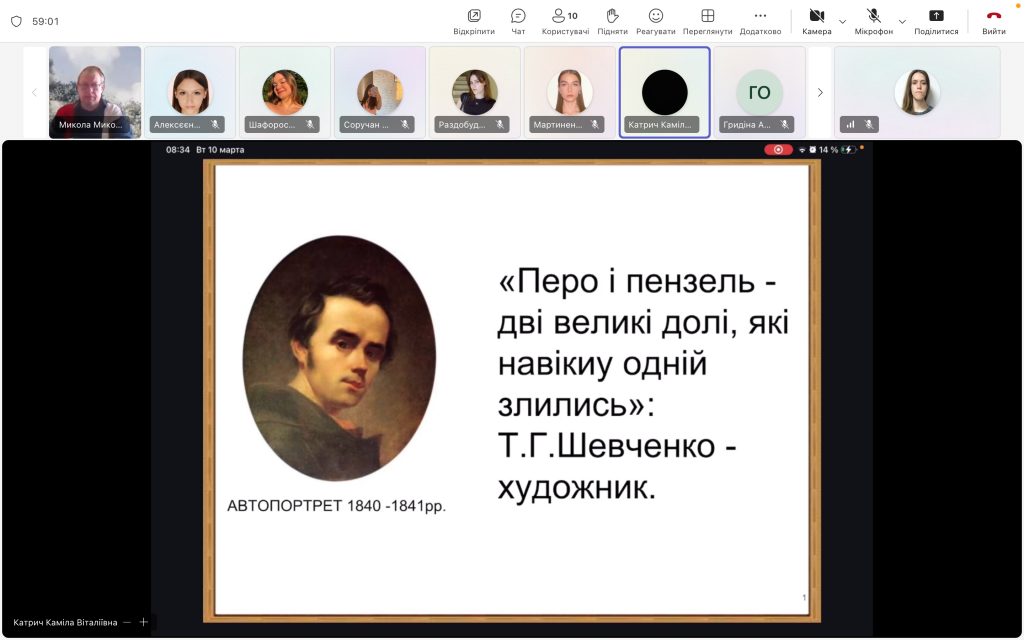
Task: Click the shield security icon
Action: click(16, 21)
